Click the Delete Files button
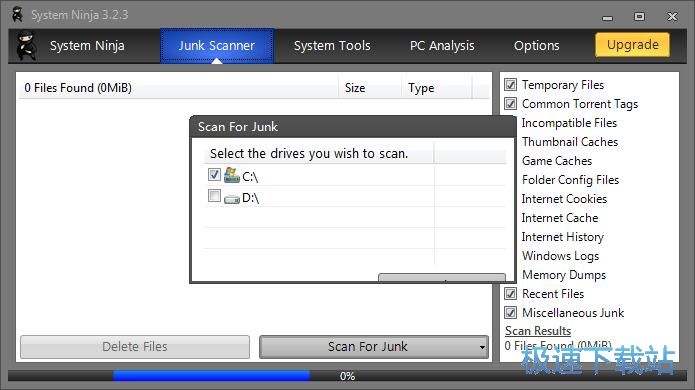The image size is (695, 390). coord(135,347)
